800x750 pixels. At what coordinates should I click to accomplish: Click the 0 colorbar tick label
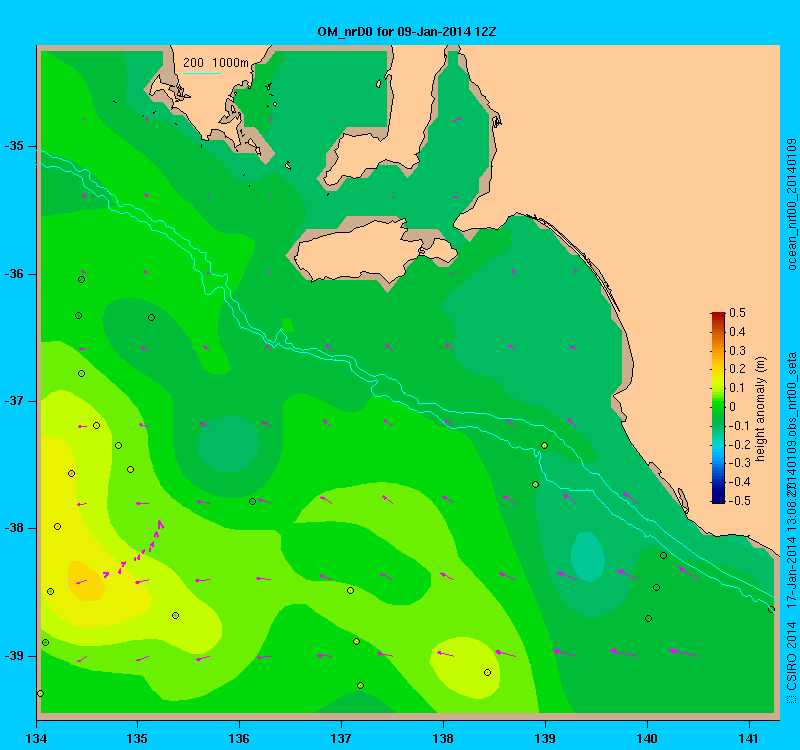733,407
